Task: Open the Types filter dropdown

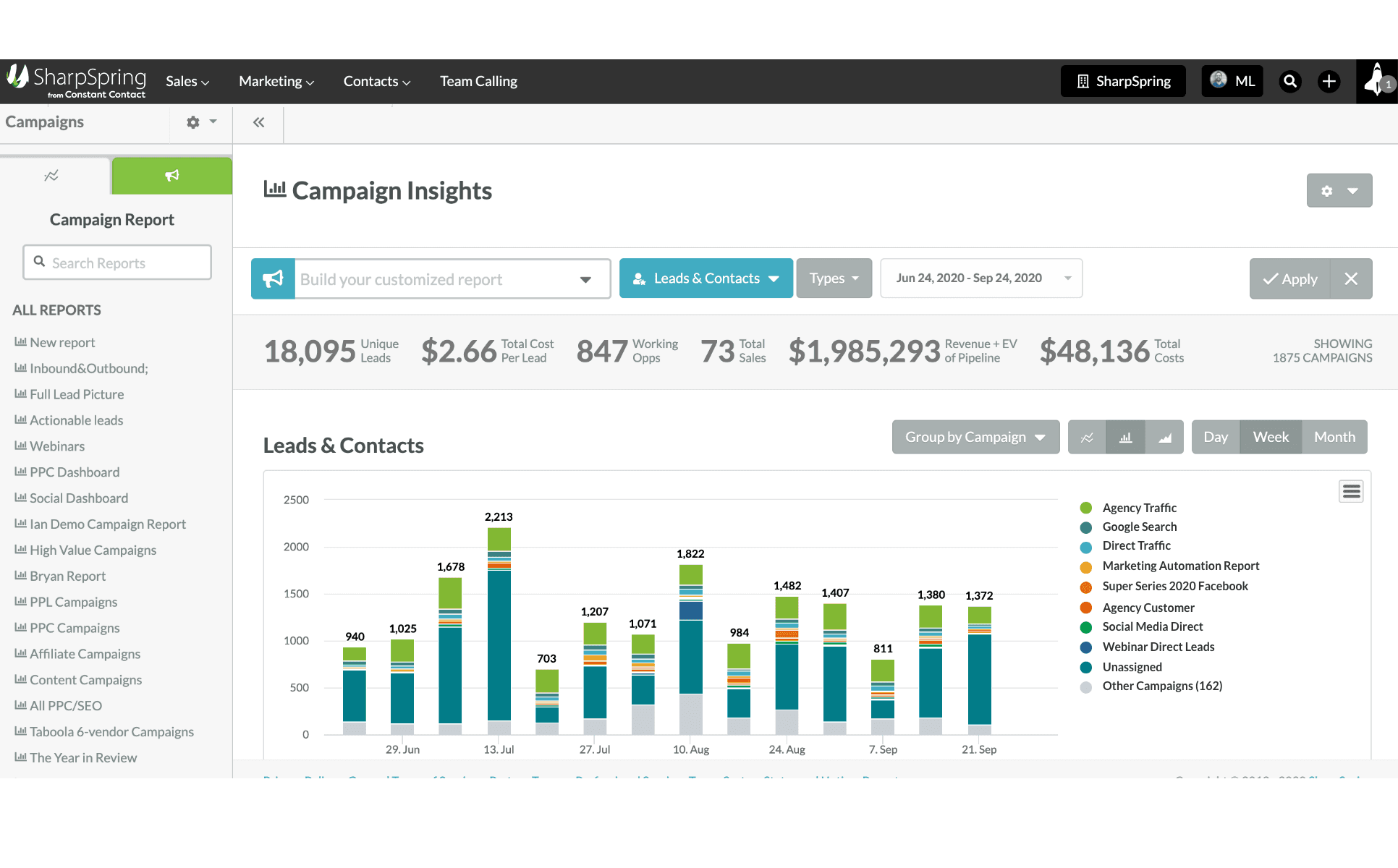Action: [834, 278]
